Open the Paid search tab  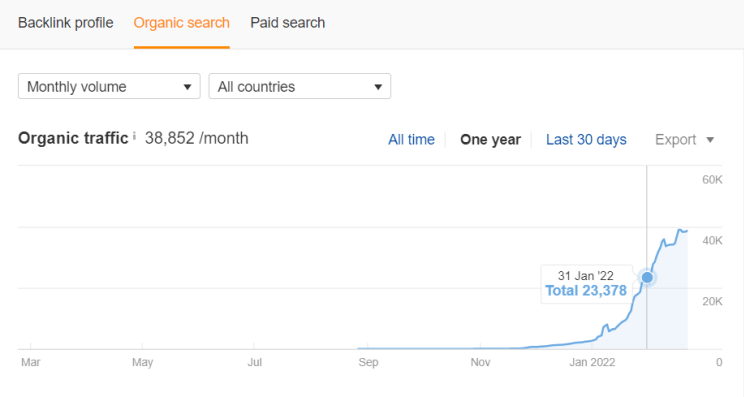288,23
